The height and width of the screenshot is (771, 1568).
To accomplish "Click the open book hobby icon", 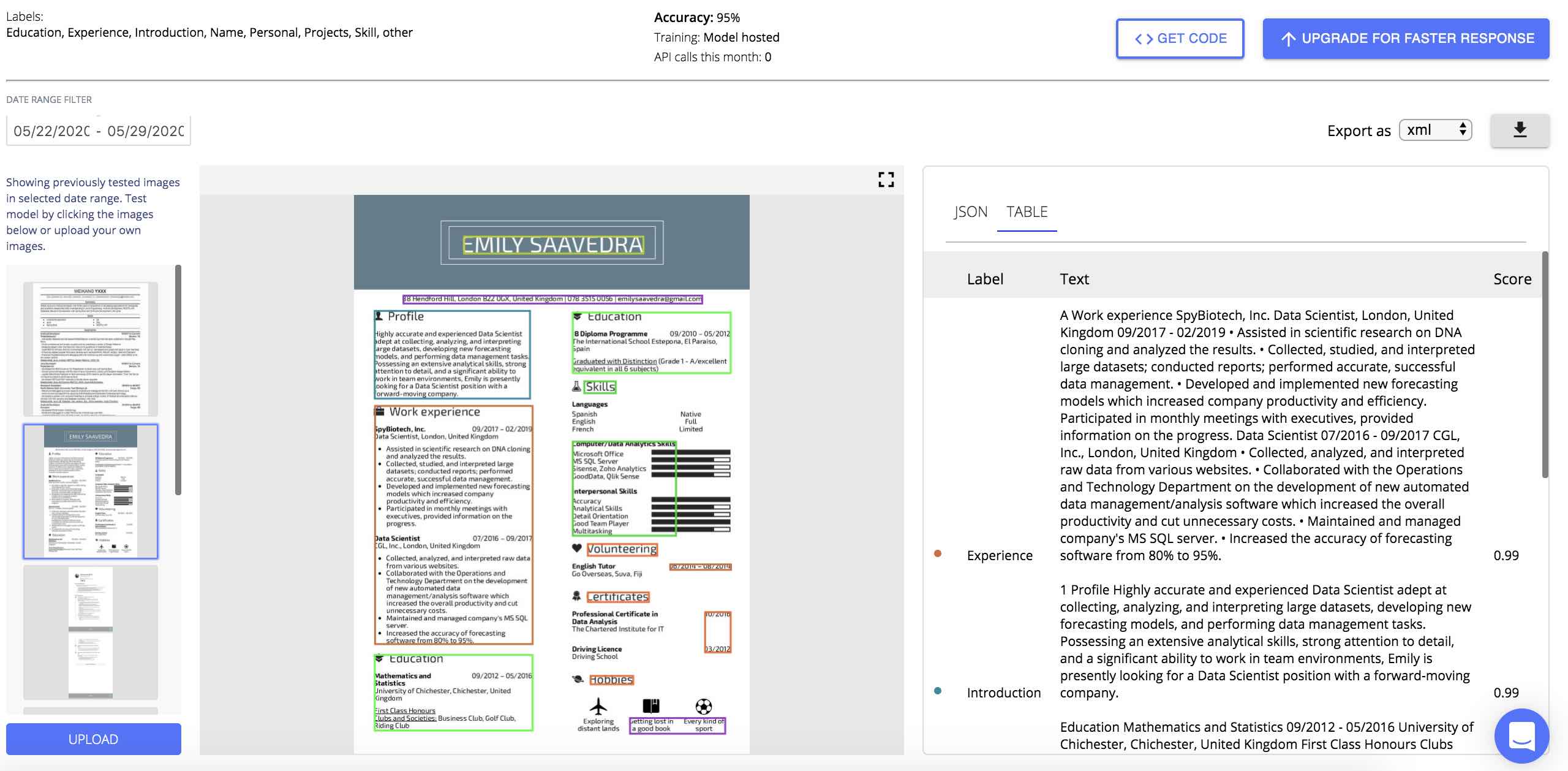I will click(x=650, y=706).
